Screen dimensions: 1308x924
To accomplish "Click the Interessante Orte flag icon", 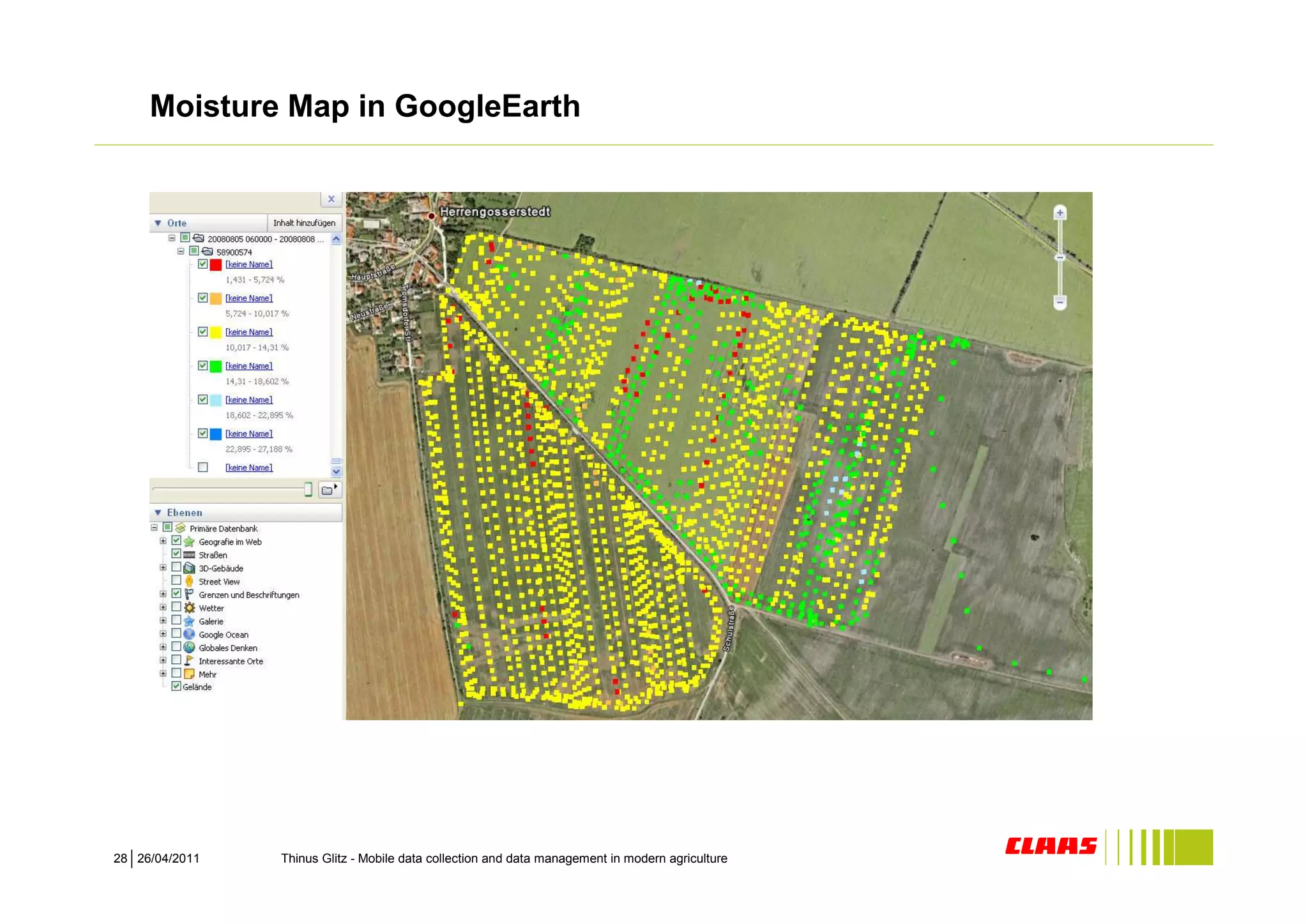I will (189, 661).
